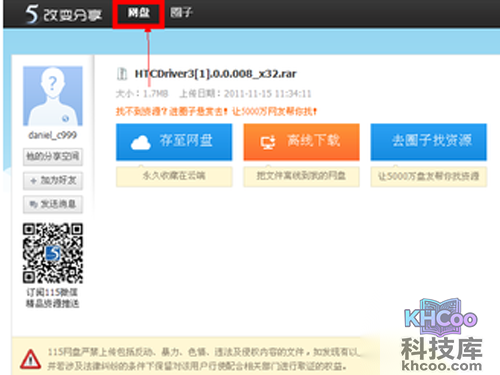Open 他的分享空间 button
Viewport: 500px width, 375px height.
pyautogui.click(x=53, y=157)
